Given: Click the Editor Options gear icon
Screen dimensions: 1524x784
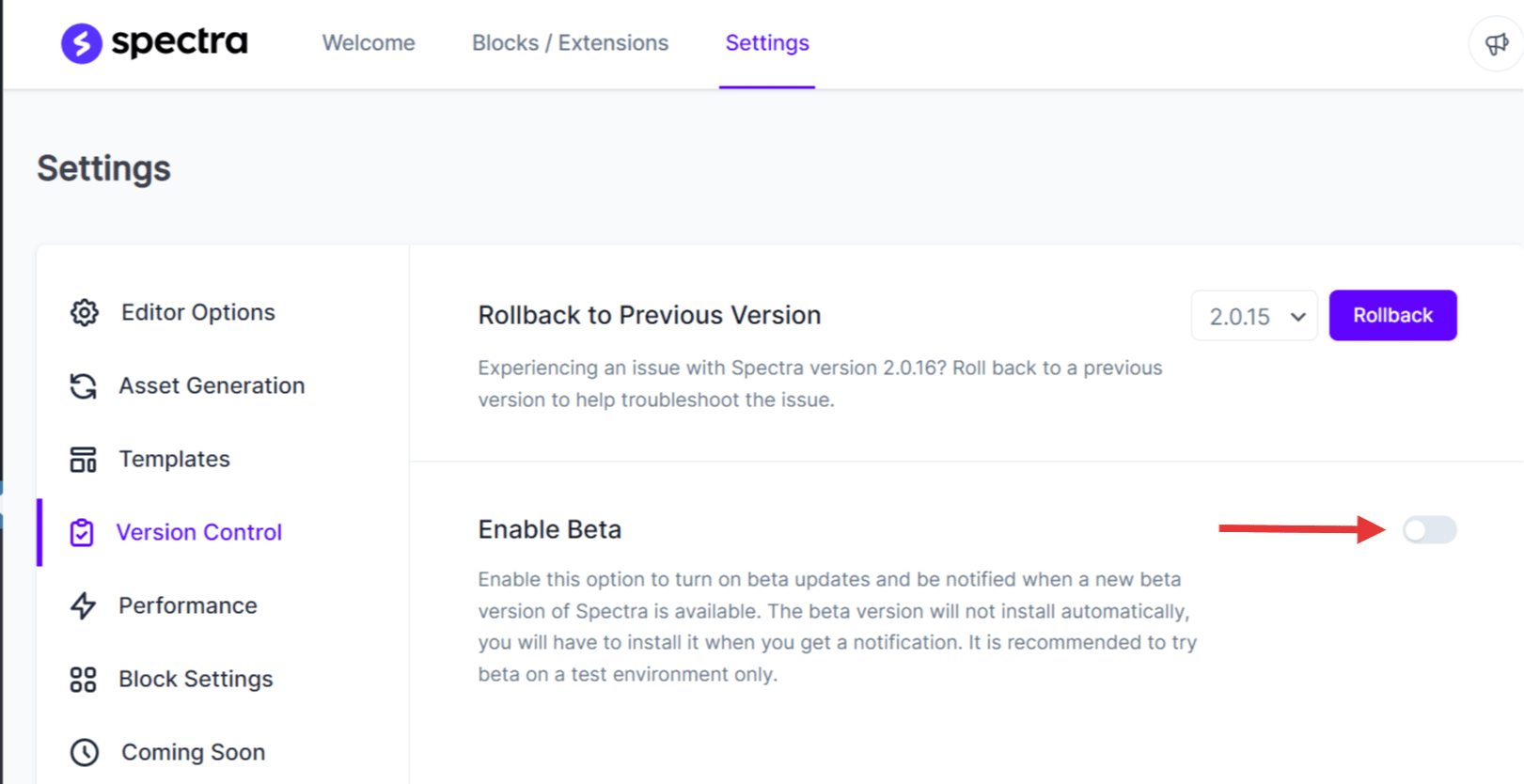Looking at the screenshot, I should (x=85, y=312).
